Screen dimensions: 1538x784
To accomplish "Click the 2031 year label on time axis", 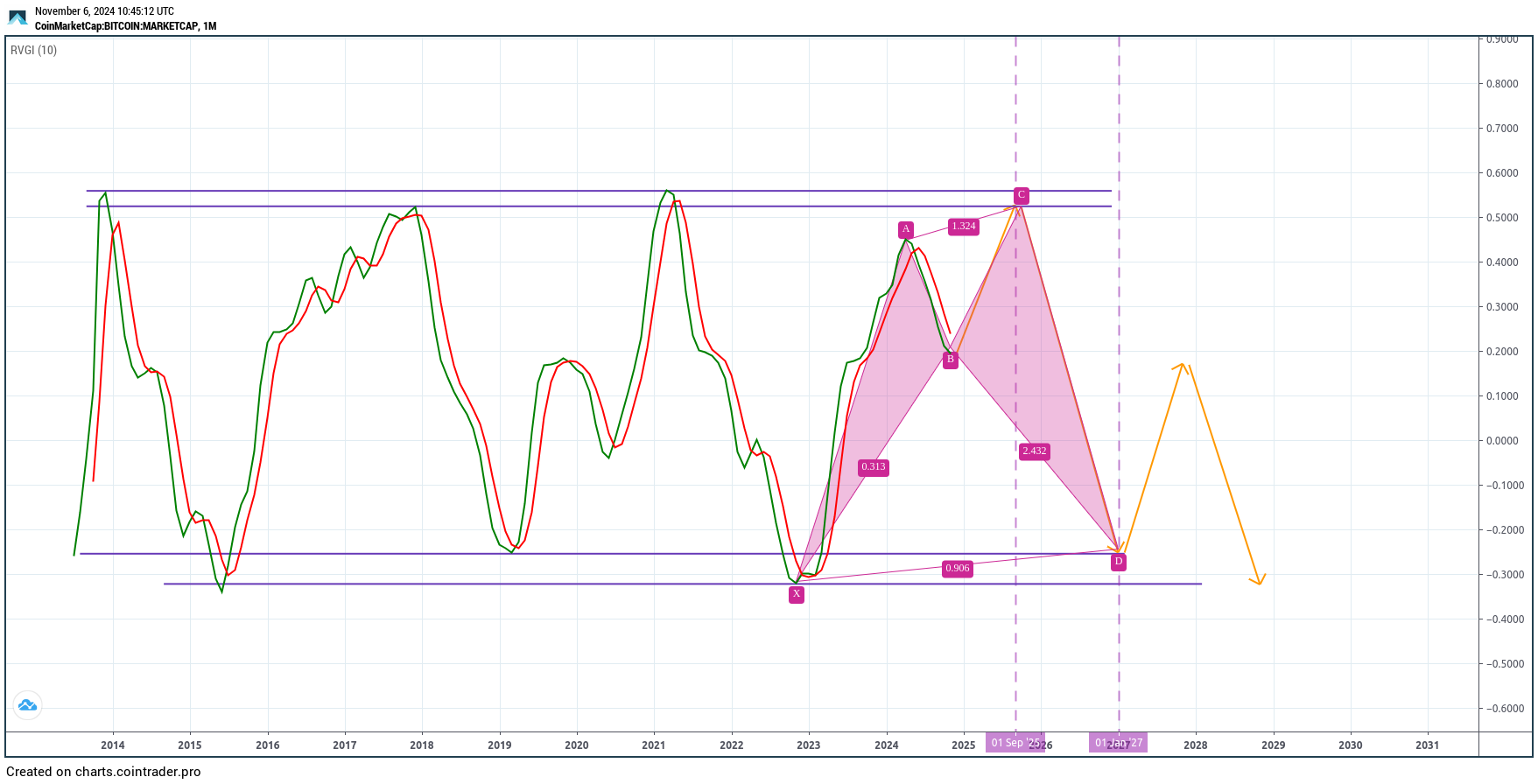I will tap(1428, 745).
